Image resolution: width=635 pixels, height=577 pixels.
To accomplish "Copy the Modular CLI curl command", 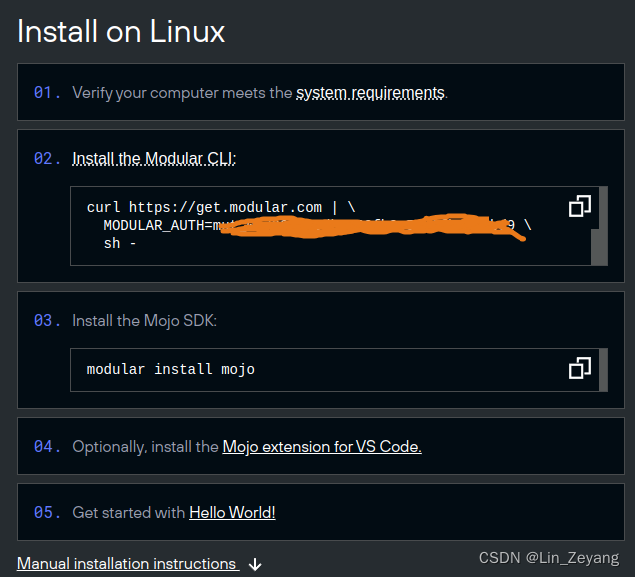I will click(x=580, y=206).
